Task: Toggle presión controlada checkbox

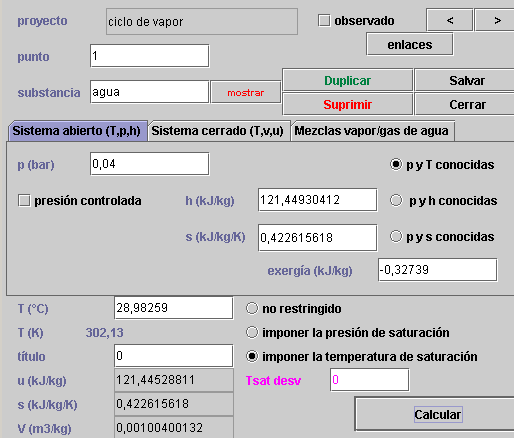Action: click(x=24, y=201)
